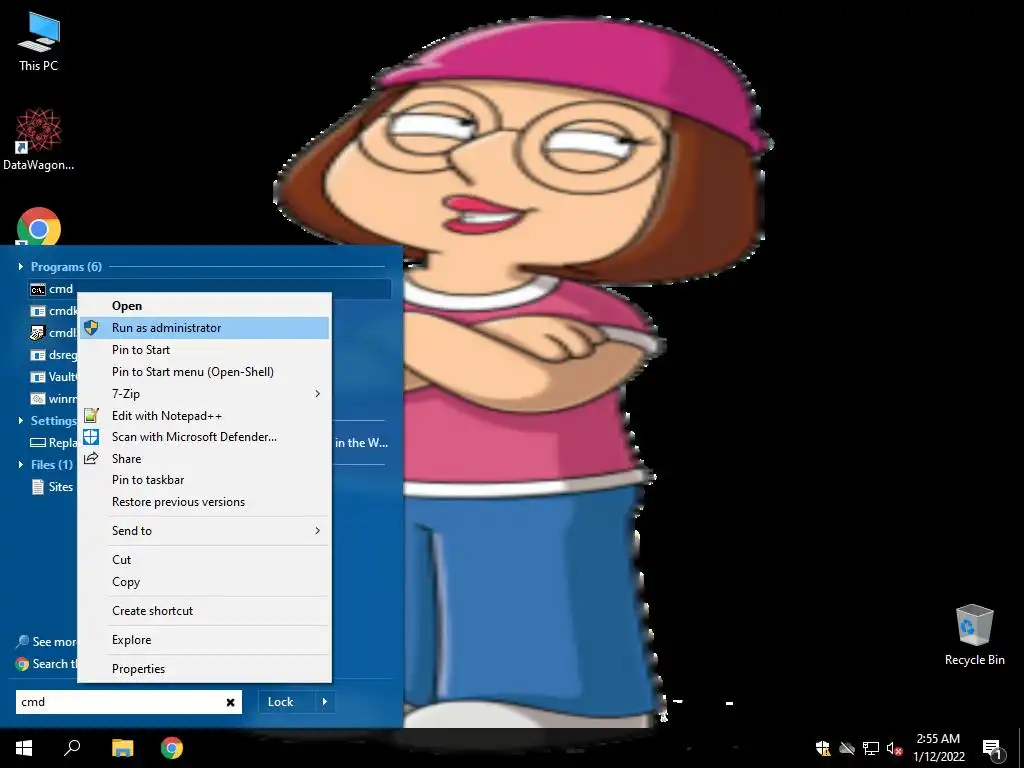1024x768 pixels.
Task: Click the network tray icon
Action: (871, 748)
